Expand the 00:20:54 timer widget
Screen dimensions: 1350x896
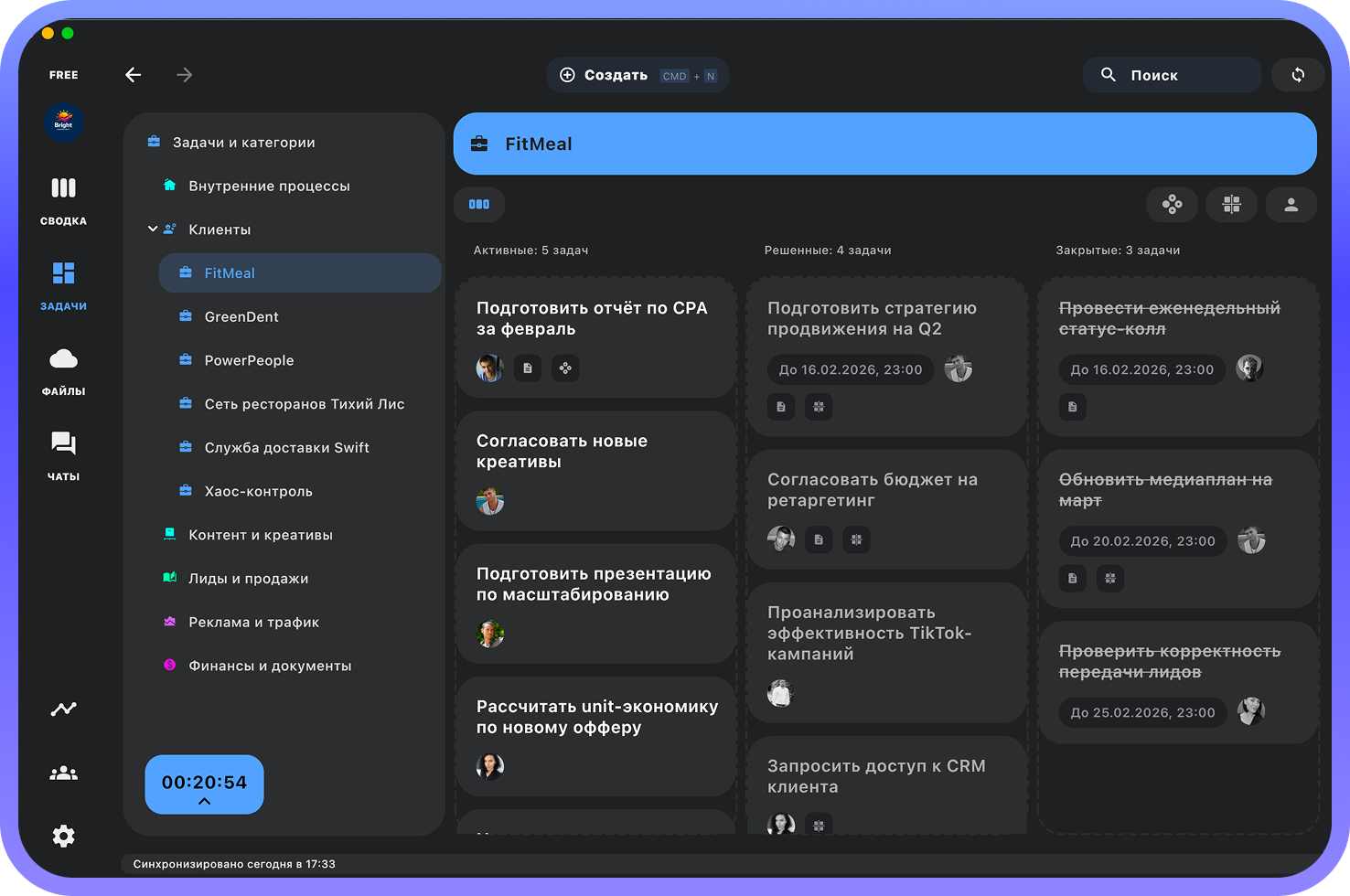point(204,784)
